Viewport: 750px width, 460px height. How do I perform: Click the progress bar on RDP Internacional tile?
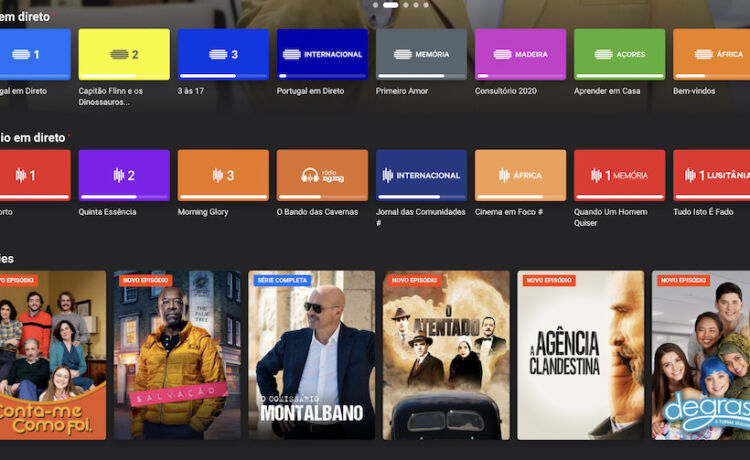tap(421, 197)
